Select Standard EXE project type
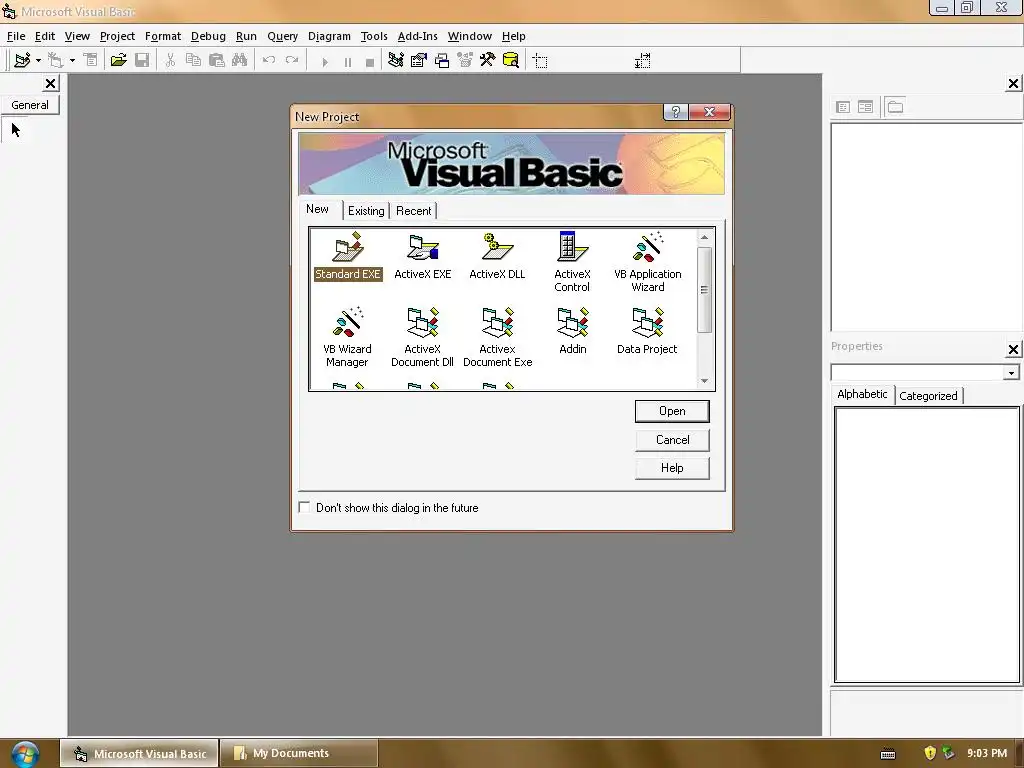 click(x=347, y=256)
